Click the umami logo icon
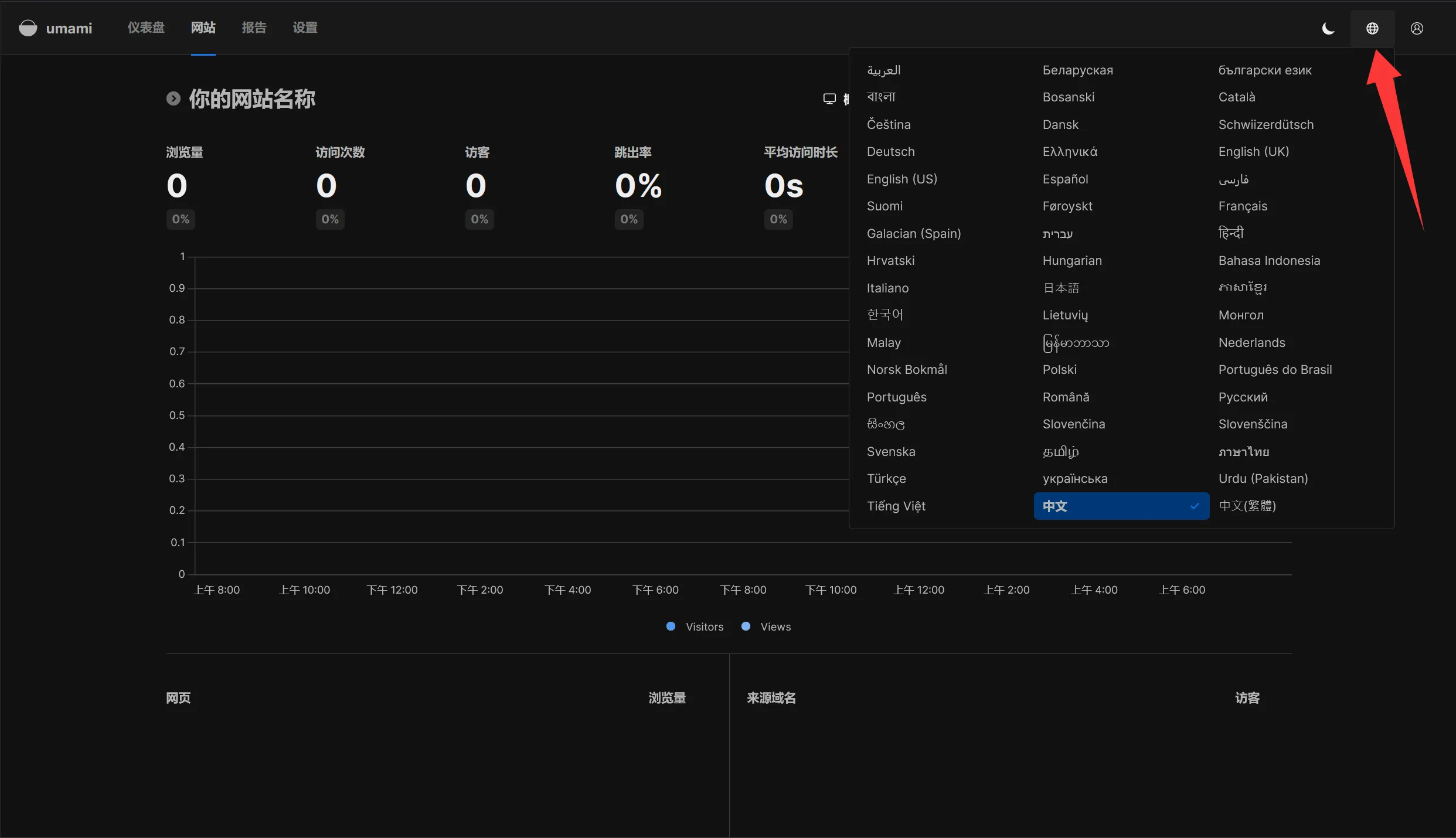The width and height of the screenshot is (1456, 838). click(x=28, y=28)
